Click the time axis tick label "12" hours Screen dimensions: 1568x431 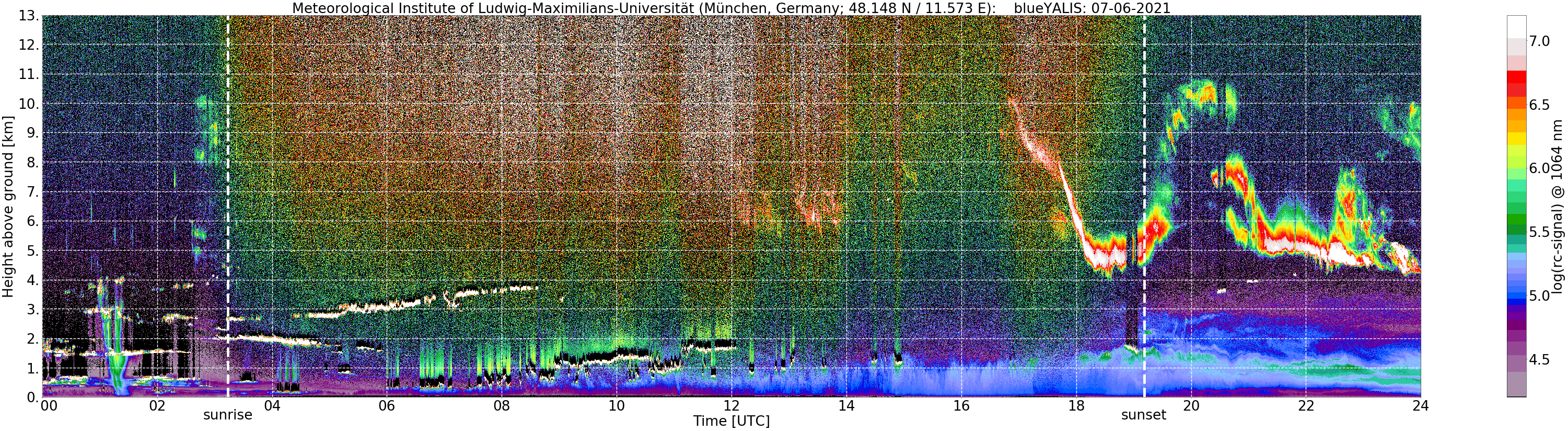731,405
